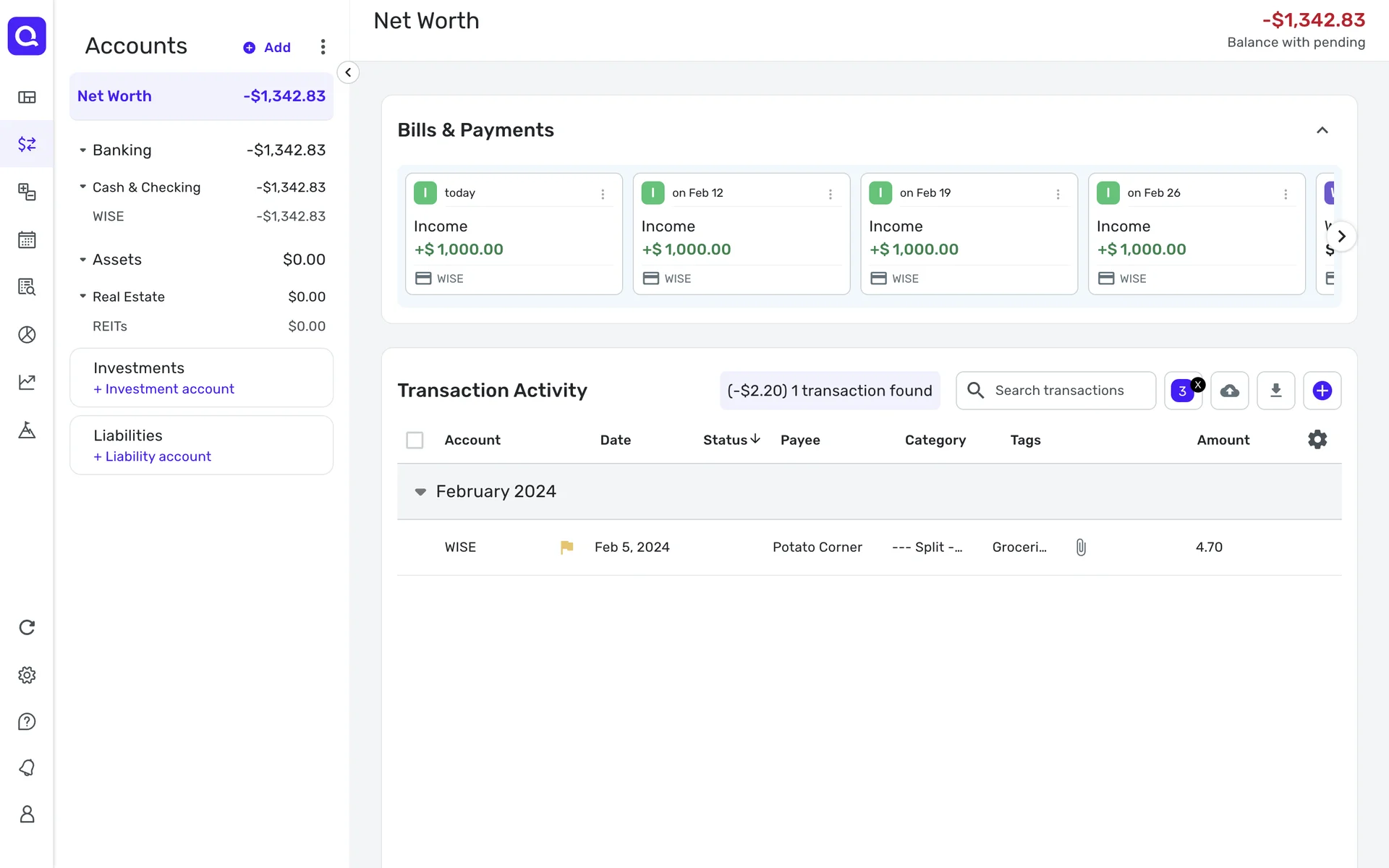Collapse the Banking accounts group

pyautogui.click(x=82, y=150)
